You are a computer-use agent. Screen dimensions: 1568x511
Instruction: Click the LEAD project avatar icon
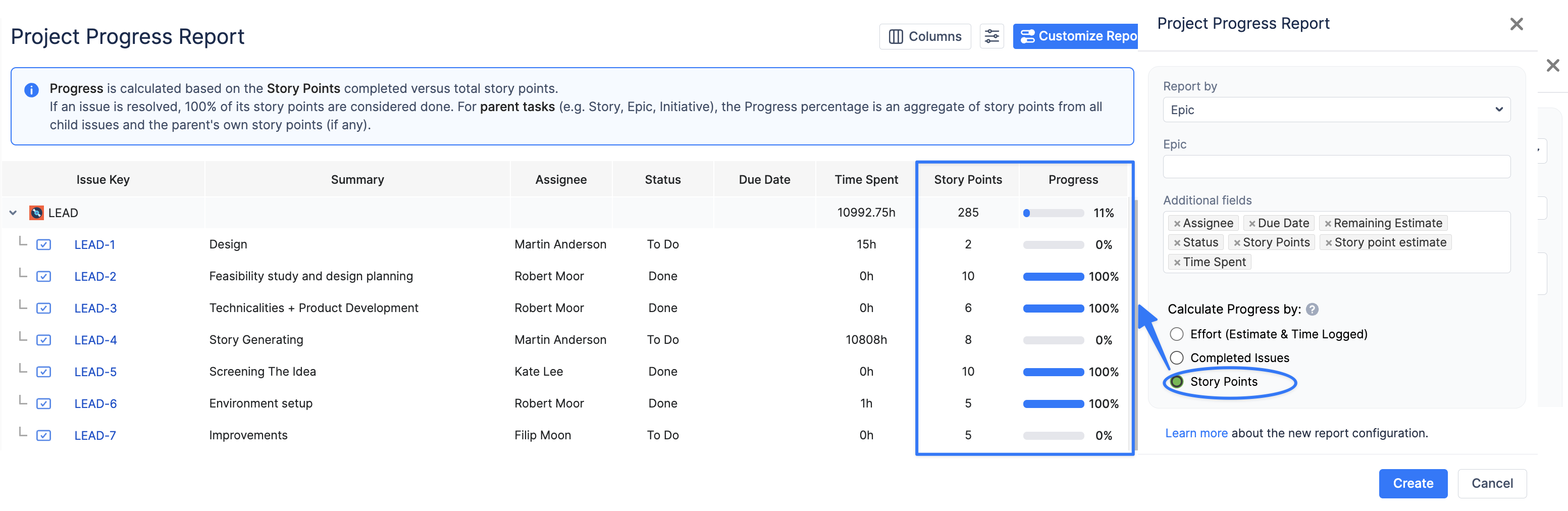[36, 213]
